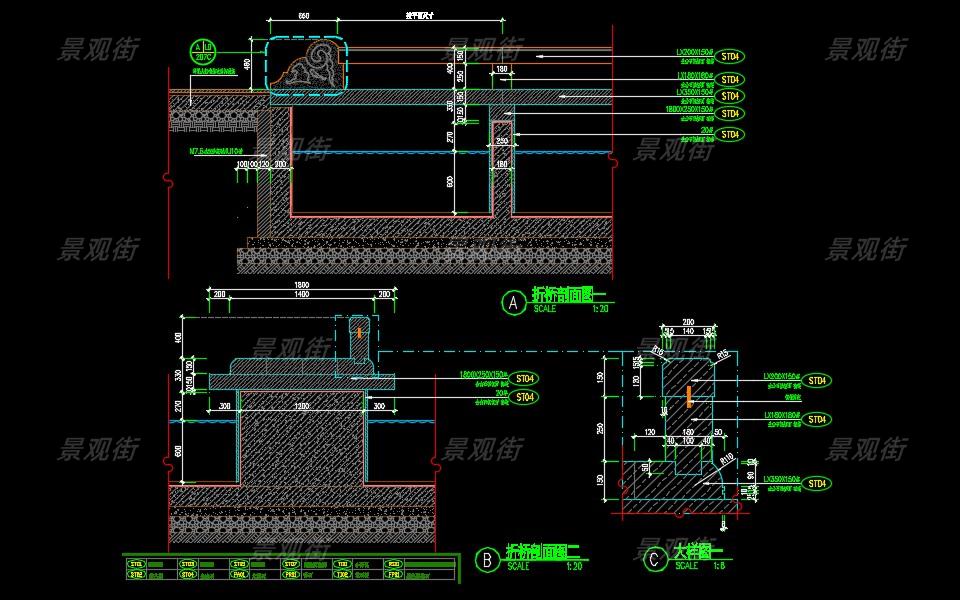
Task: Click the 折桥剖面图一 title text
Action: pos(563,296)
